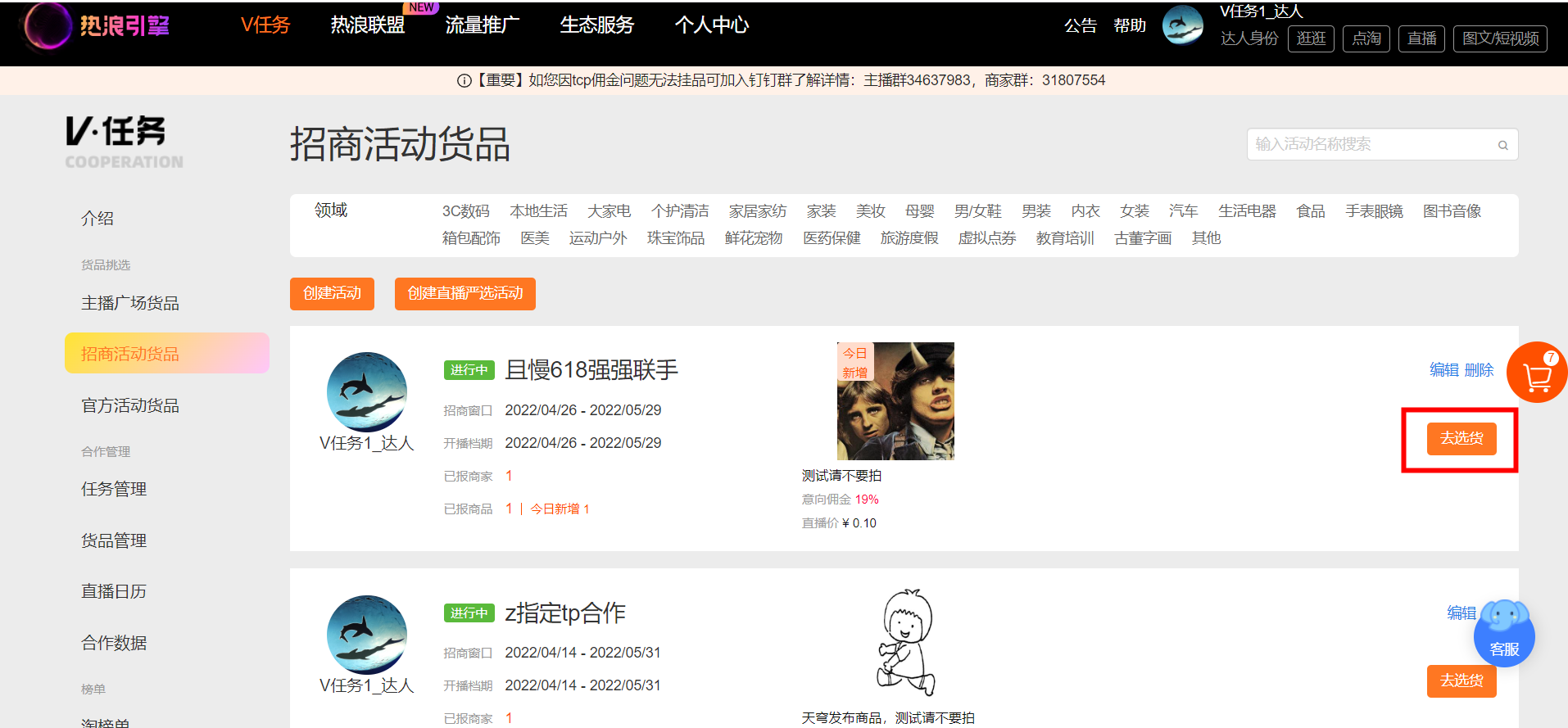Filter by 男/女鞋 category
1568x728 pixels.
coord(978,211)
